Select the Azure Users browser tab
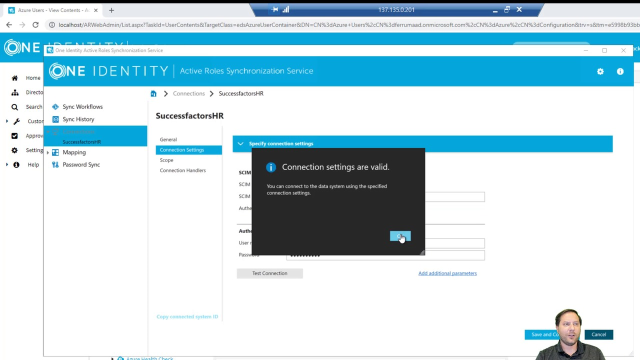 53,10
